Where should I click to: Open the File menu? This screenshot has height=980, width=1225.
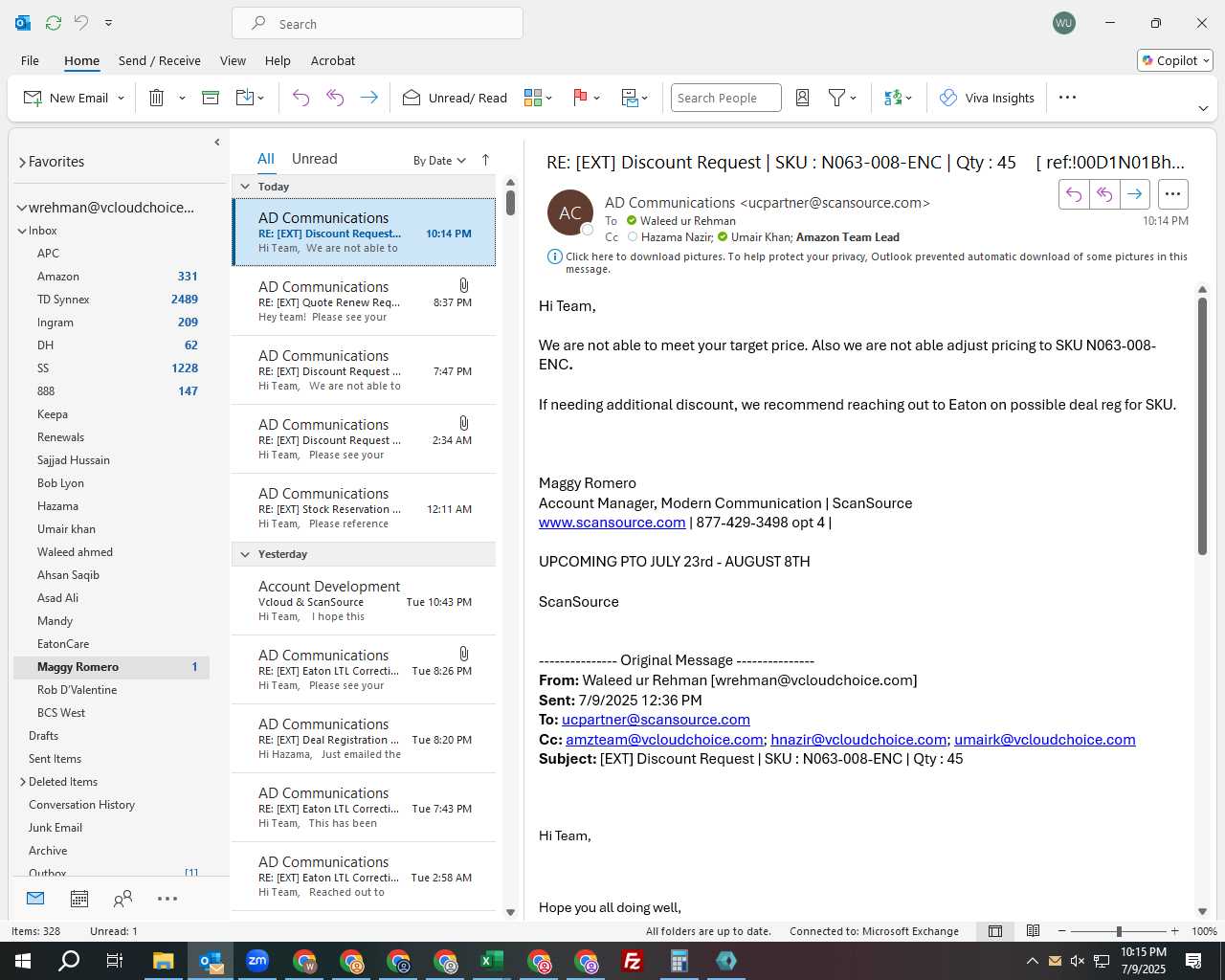(x=30, y=60)
